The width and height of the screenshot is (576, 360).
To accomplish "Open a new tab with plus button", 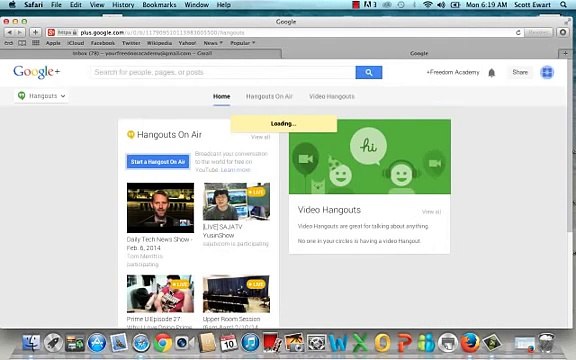I will pyautogui.click(x=565, y=53).
